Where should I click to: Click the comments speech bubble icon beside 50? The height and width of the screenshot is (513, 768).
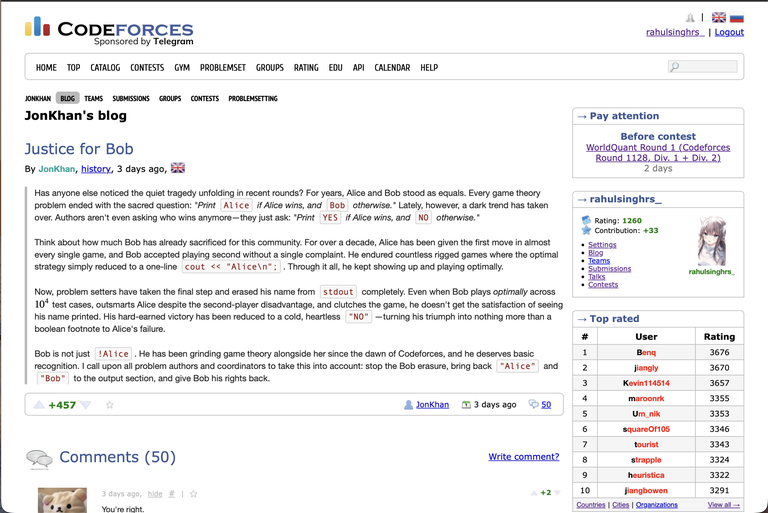[533, 404]
